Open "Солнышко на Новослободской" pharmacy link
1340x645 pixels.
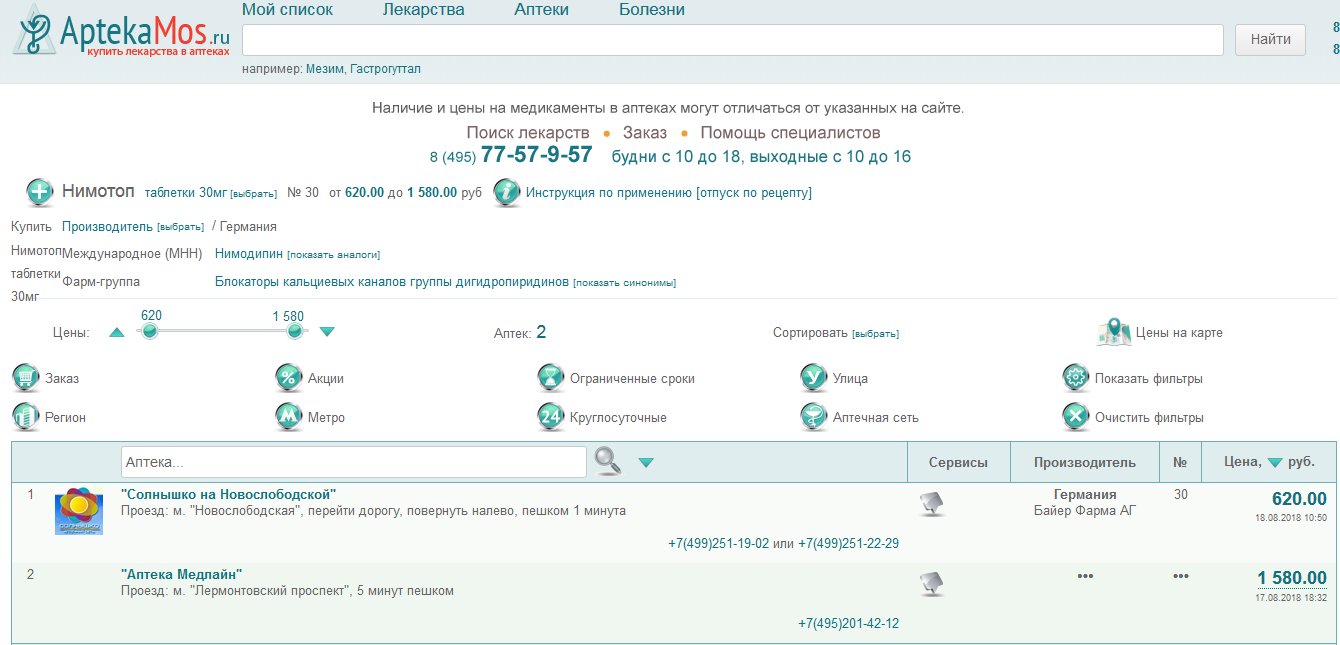[x=228, y=494]
